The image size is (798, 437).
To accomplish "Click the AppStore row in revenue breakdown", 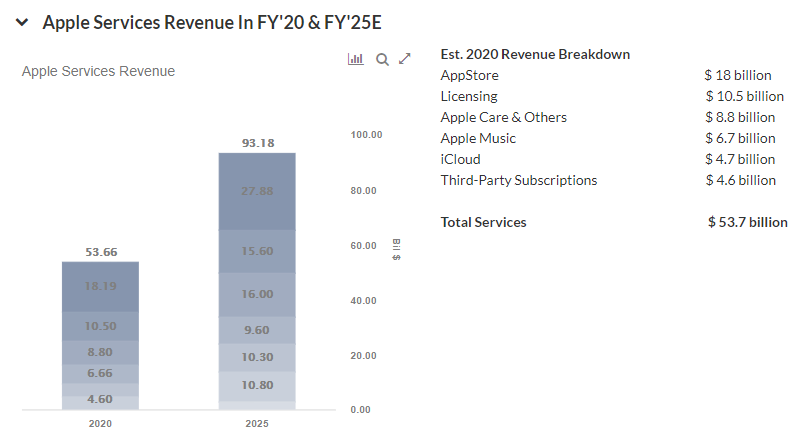I will [469, 75].
